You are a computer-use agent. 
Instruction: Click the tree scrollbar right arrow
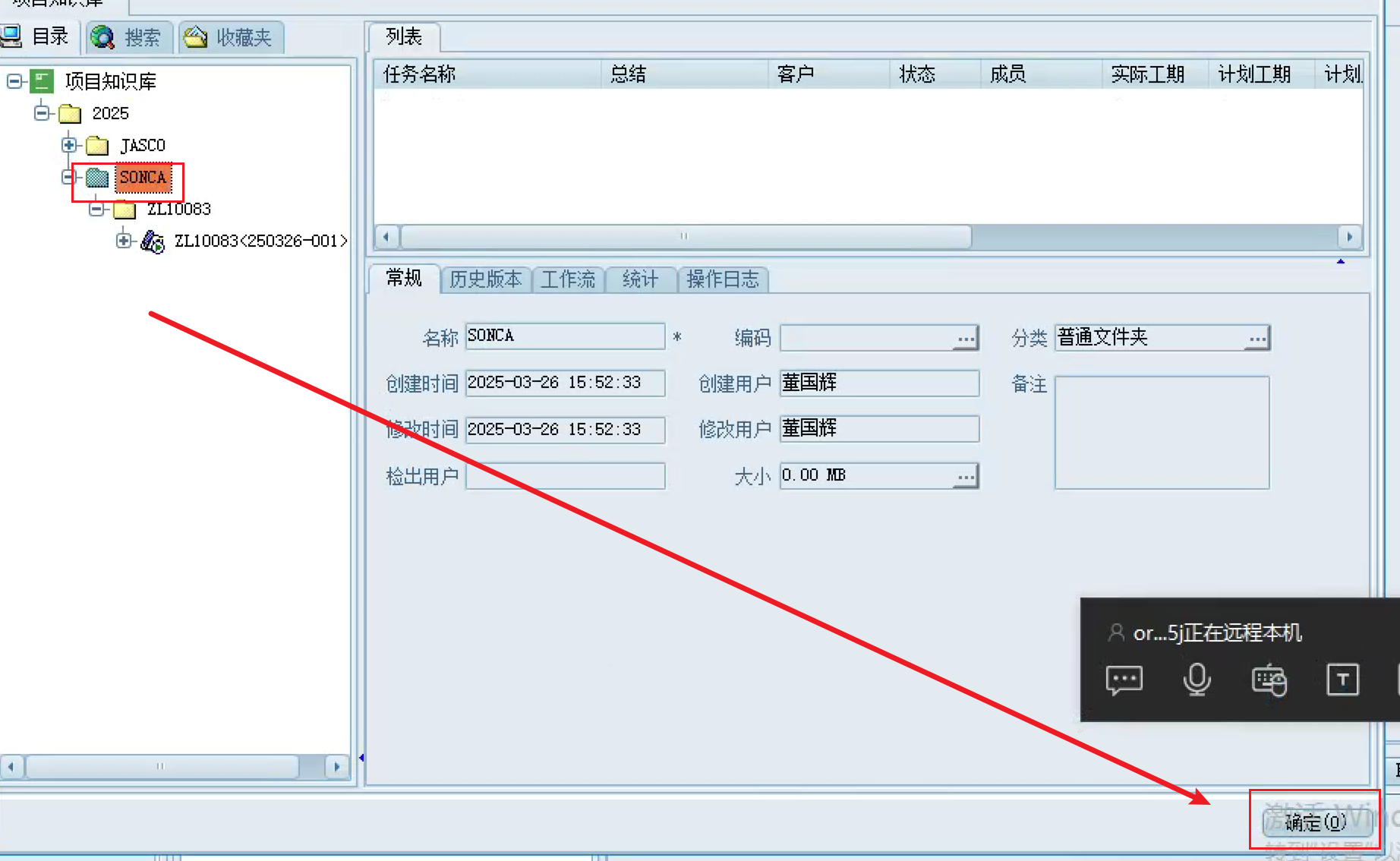[337, 766]
